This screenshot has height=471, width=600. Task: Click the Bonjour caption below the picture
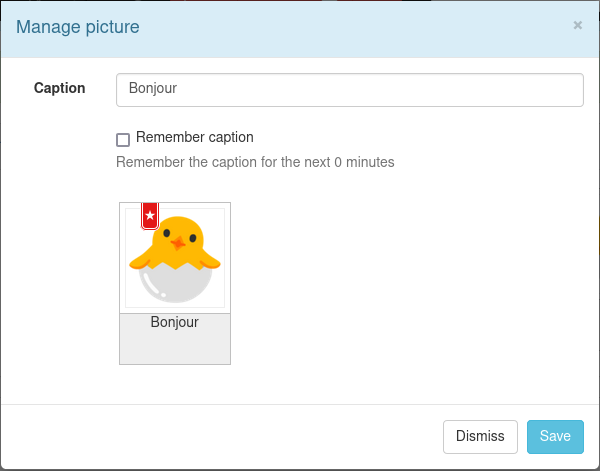click(x=175, y=323)
